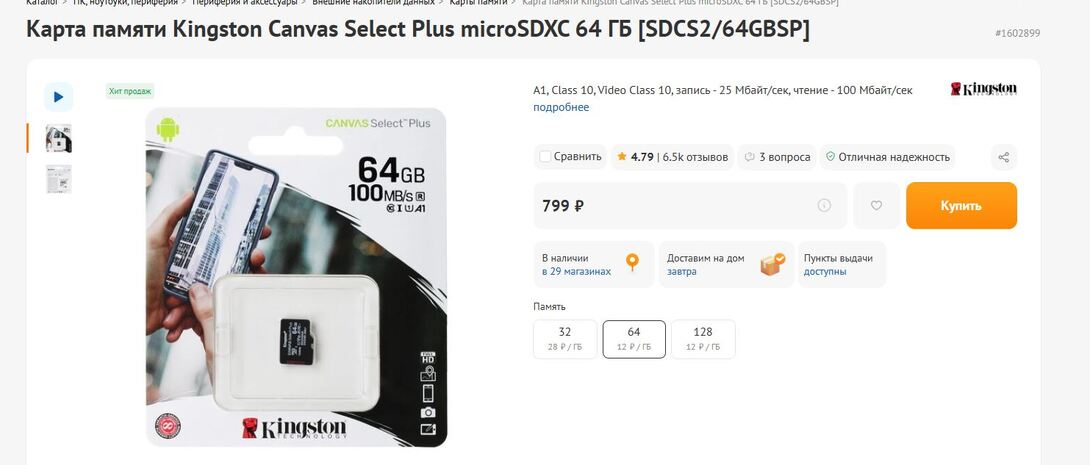Expand description via подробнее link
The image size is (1090, 465).
pyautogui.click(x=561, y=107)
